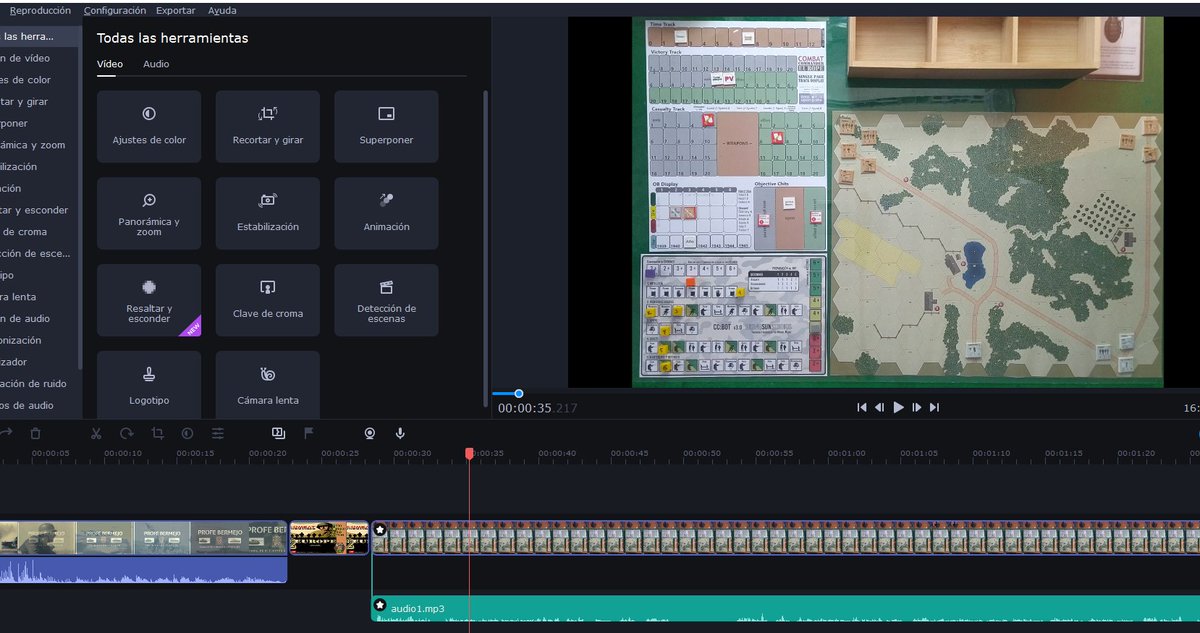Click the color adjustment icon in timeline toolbar
Viewport: 1200px width, 633px height.
tap(187, 433)
